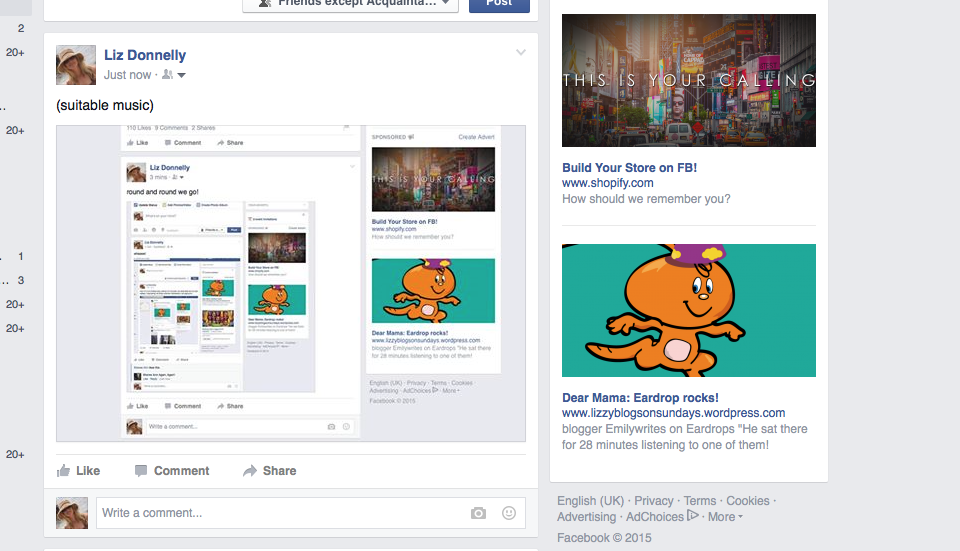The height and width of the screenshot is (551, 960).
Task: Click the Dear Mama: Eardrop rocks! headline
Action: click(640, 398)
